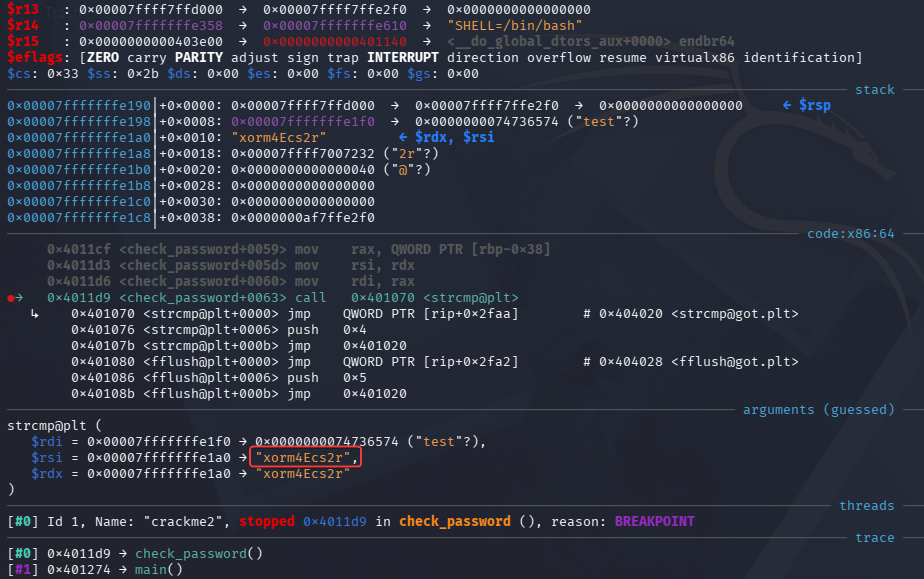The width and height of the screenshot is (924, 579).
Task: Select the $rdi argument label
Action: (x=47, y=442)
